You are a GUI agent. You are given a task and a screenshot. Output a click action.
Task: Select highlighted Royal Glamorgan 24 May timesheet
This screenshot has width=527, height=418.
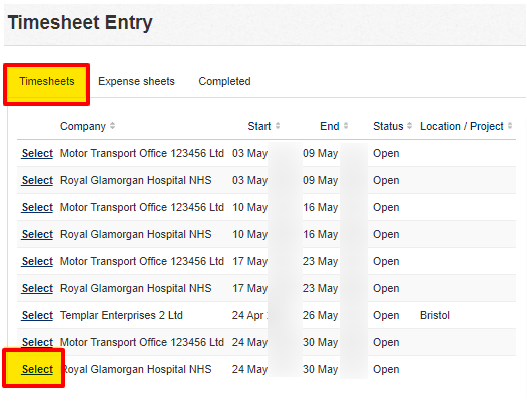coord(37,369)
